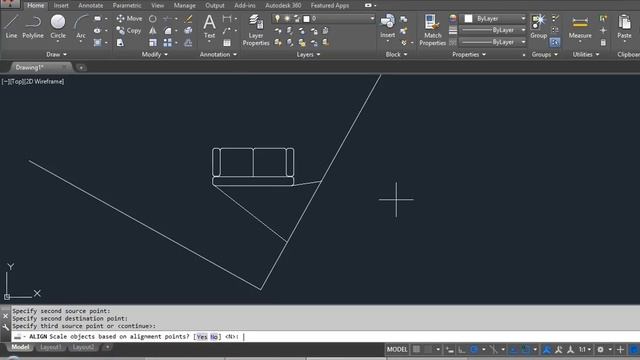This screenshot has width=640, height=360.
Task: Click the Fillet tool icon
Action: (168, 31)
